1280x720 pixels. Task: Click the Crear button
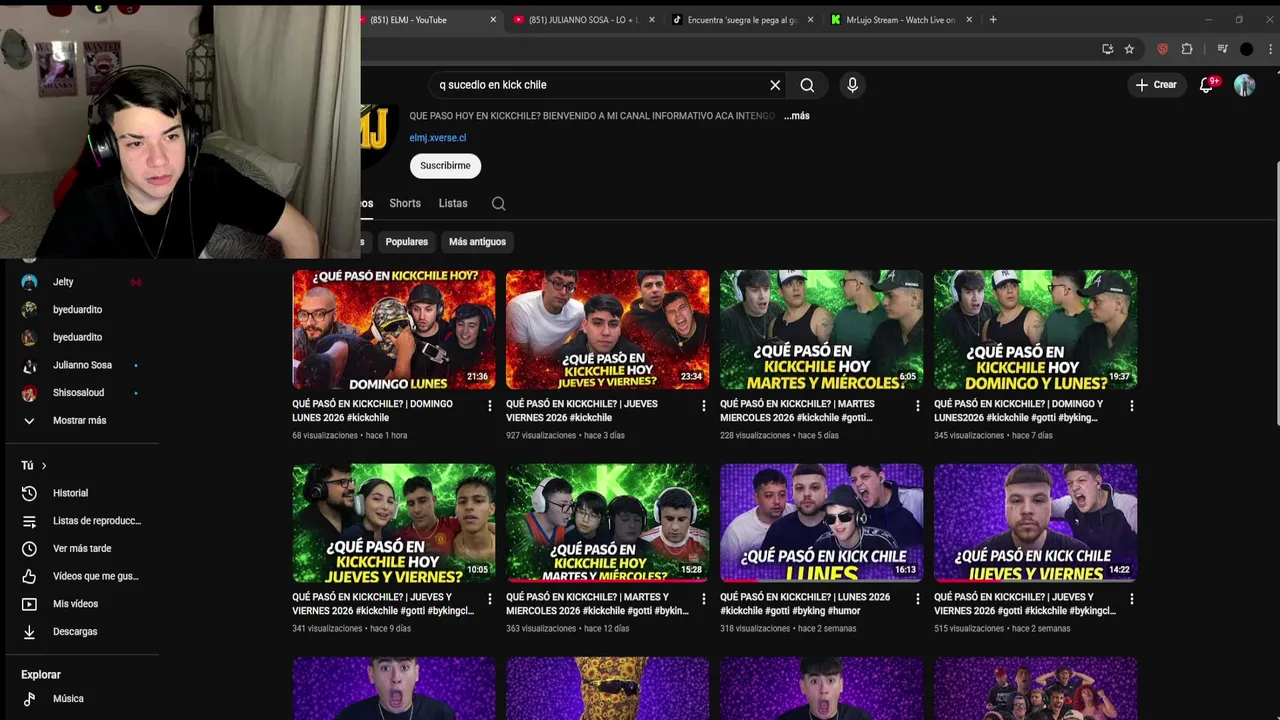click(x=1156, y=85)
